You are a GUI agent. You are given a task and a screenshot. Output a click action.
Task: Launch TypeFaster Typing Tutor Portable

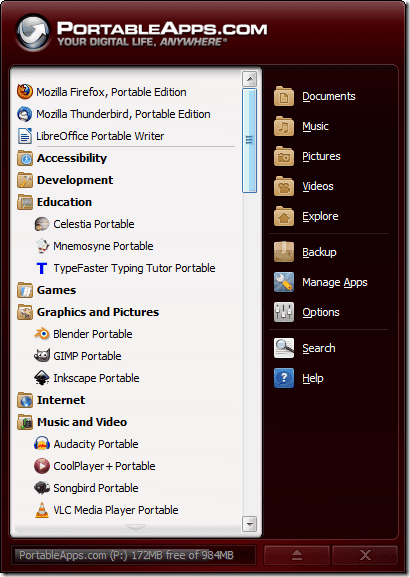click(x=134, y=268)
